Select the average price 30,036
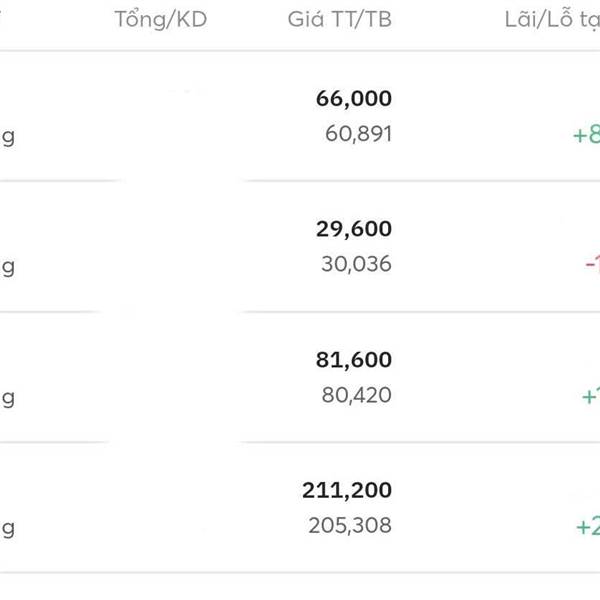The image size is (600, 600). point(358,264)
